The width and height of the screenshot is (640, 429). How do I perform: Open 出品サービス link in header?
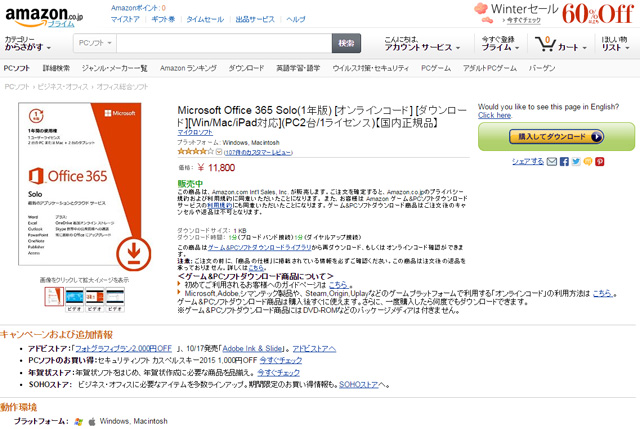(255, 19)
